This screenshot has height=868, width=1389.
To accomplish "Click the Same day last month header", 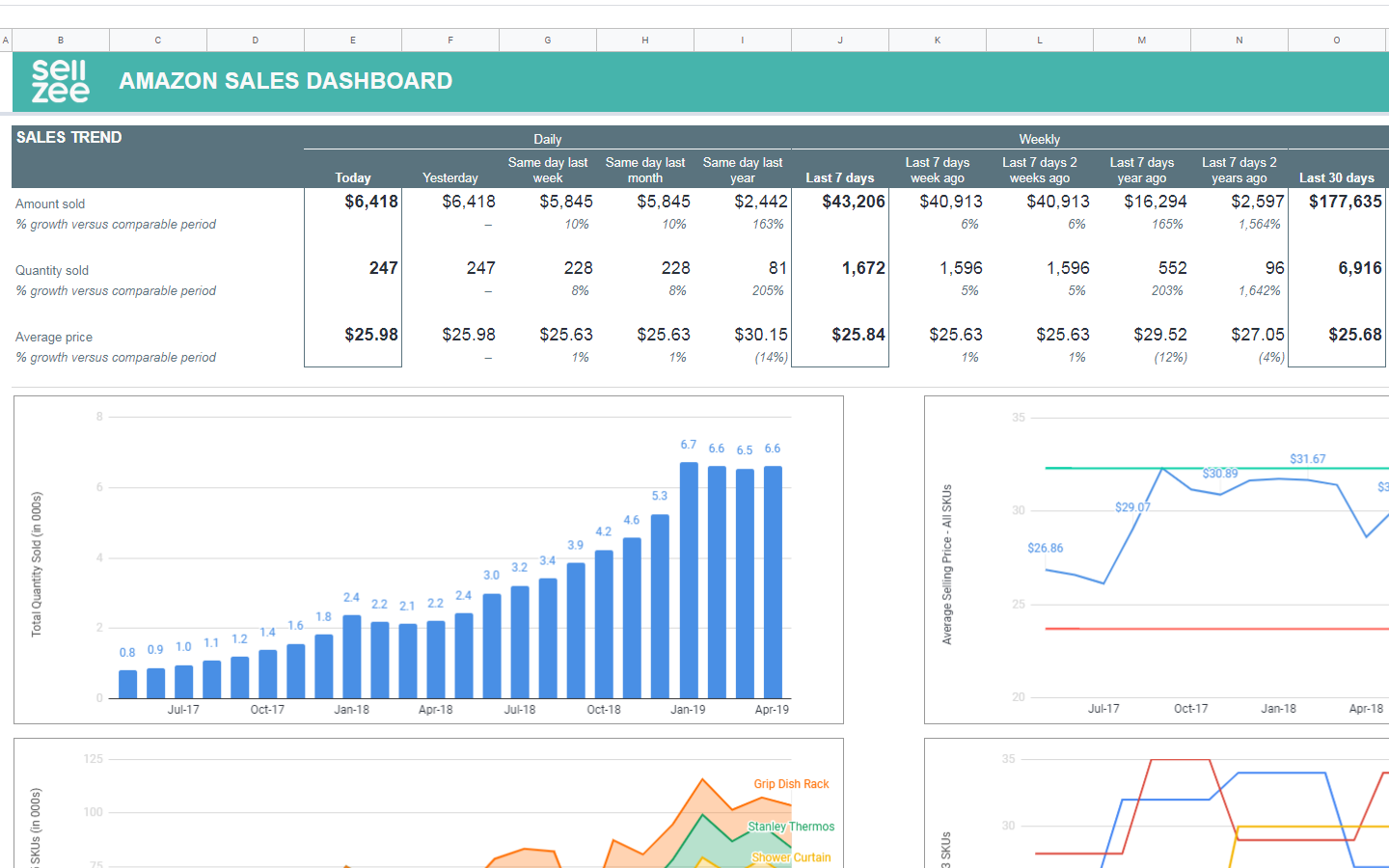I will (x=645, y=170).
